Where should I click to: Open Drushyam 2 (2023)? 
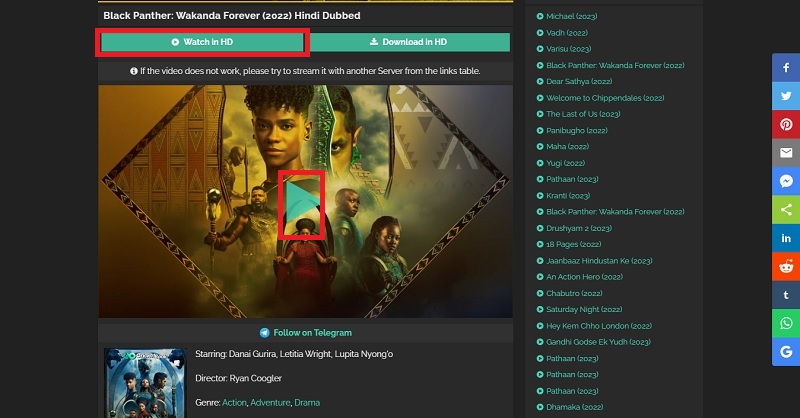pos(574,228)
